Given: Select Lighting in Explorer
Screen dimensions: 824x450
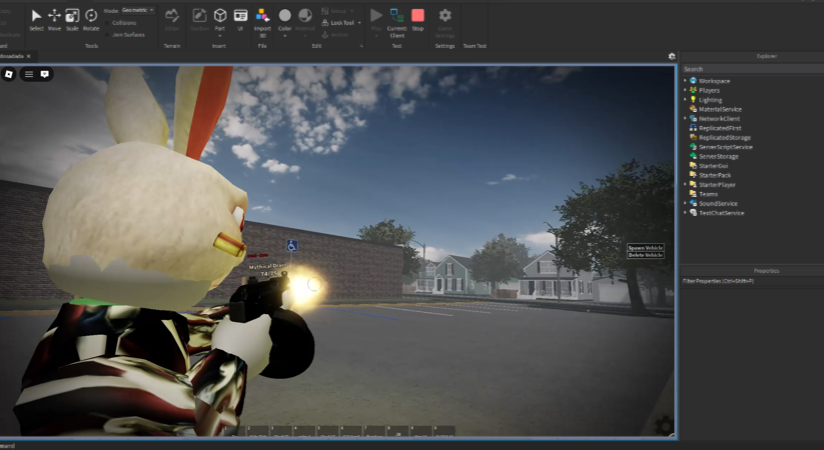Looking at the screenshot, I should pyautogui.click(x=710, y=100).
